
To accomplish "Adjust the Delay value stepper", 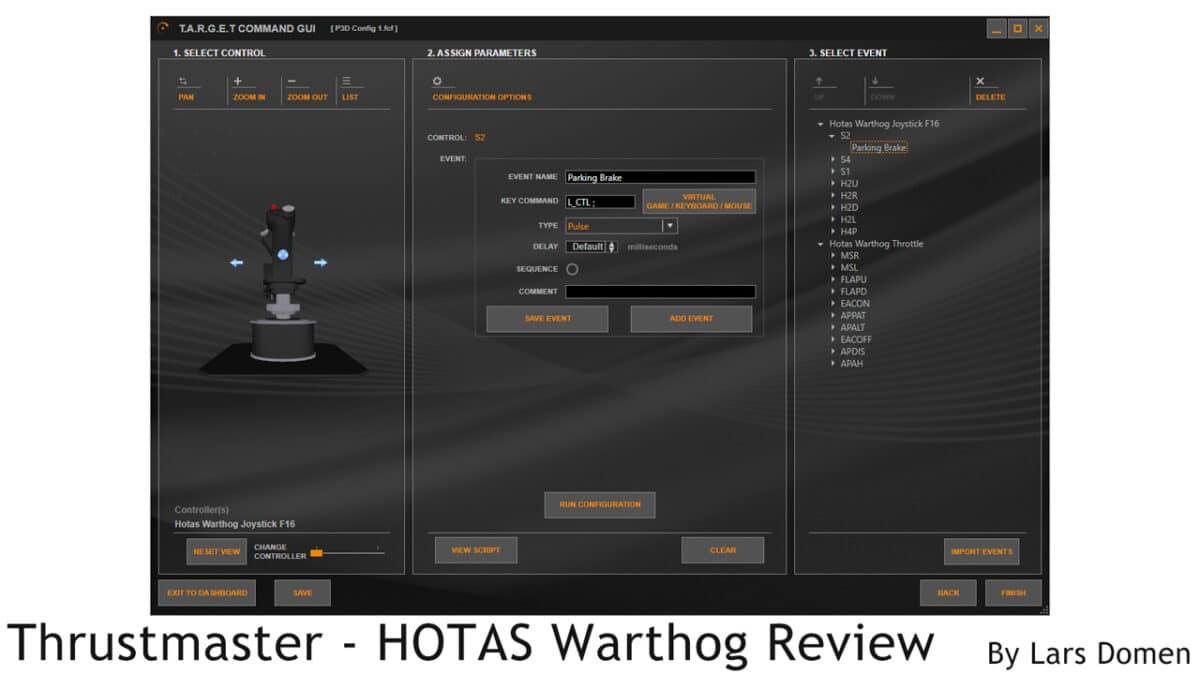I will [x=610, y=246].
